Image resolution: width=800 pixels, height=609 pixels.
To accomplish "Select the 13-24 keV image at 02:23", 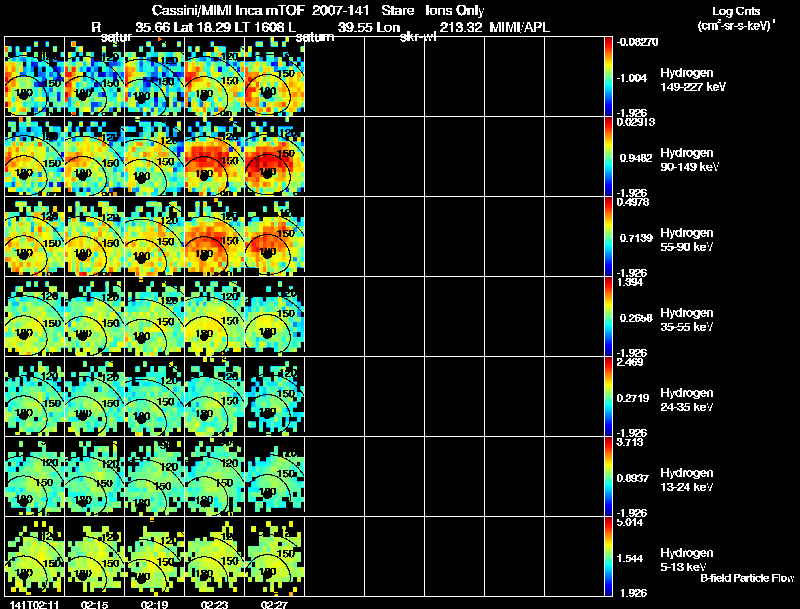I will [x=214, y=477].
